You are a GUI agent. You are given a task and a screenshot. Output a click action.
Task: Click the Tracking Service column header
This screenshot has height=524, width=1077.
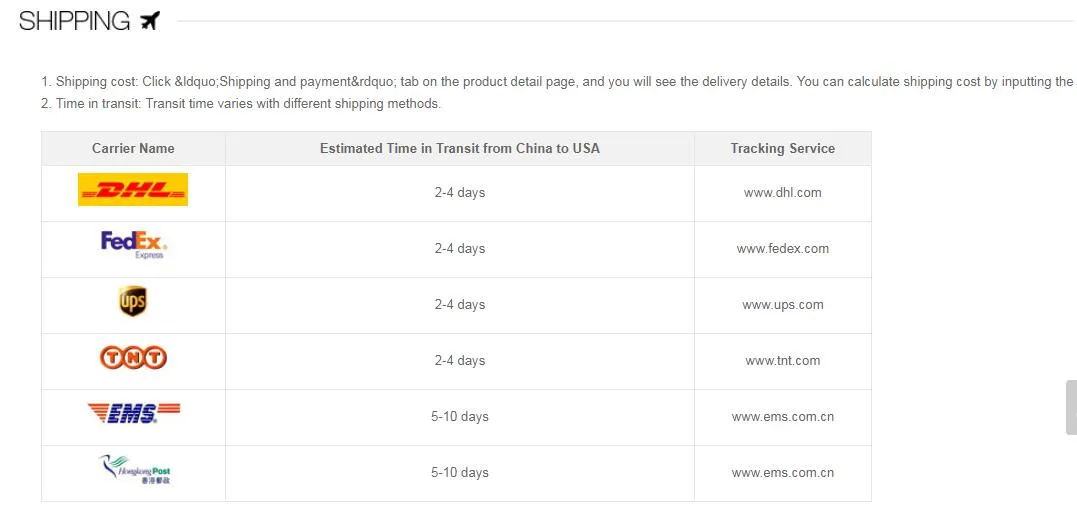pos(782,148)
